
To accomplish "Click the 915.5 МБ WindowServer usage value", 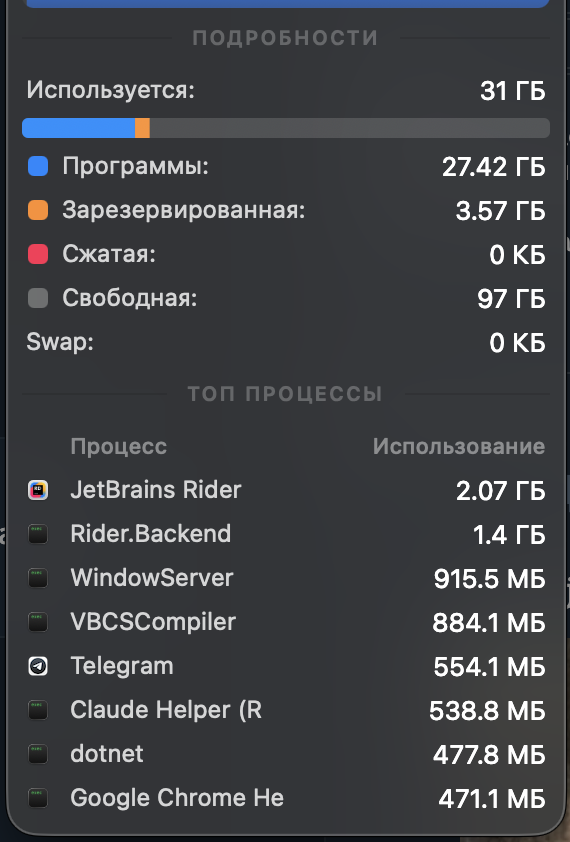I will coord(490,579).
